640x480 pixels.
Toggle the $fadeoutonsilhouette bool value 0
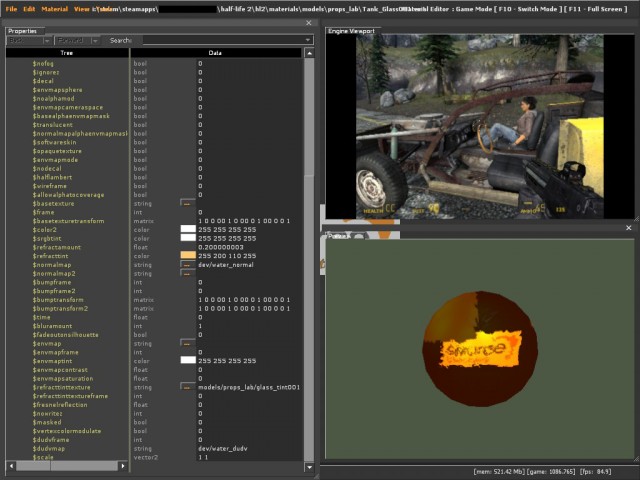pyautogui.click(x=200, y=335)
